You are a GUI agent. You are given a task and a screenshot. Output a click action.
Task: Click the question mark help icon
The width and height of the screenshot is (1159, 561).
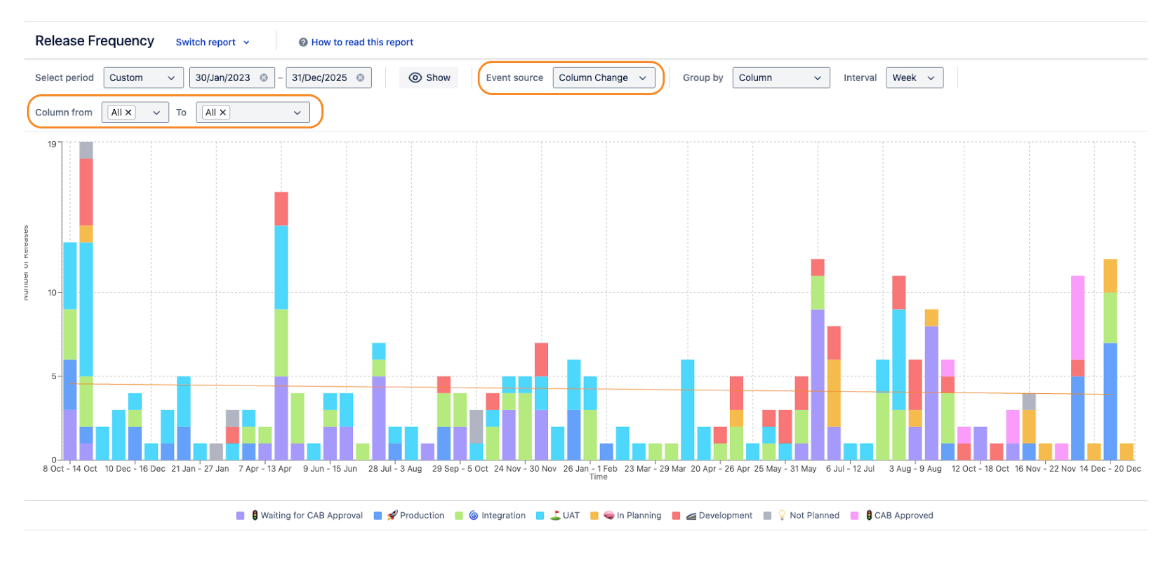303,42
